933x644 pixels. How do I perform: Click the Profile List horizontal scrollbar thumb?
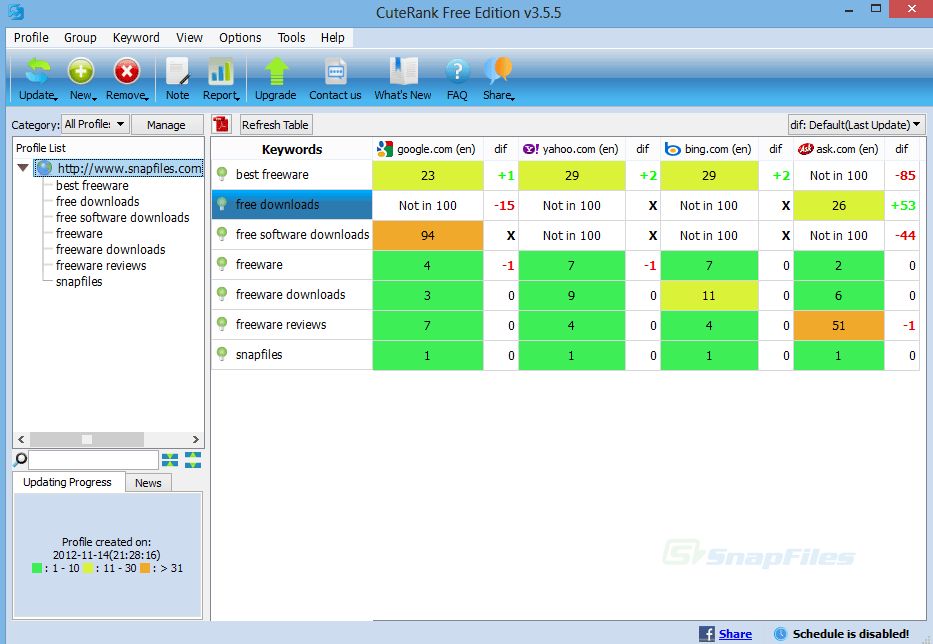[x=87, y=439]
